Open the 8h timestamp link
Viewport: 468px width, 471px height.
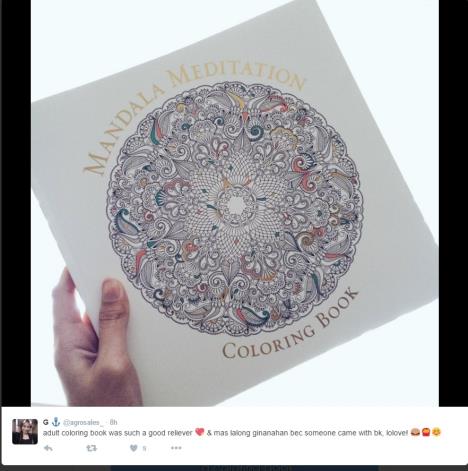(113, 423)
